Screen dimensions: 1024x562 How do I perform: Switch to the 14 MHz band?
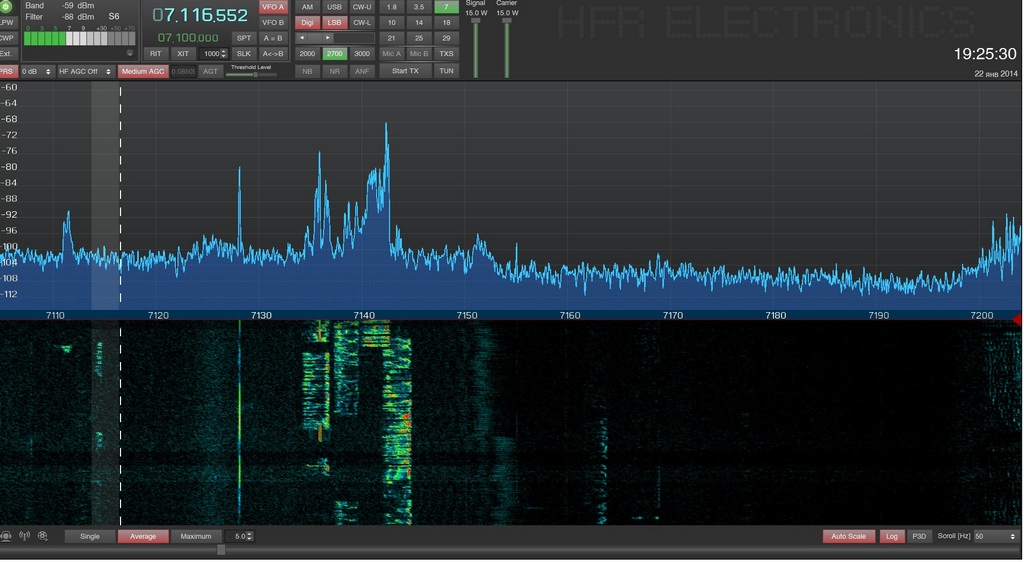(x=419, y=22)
